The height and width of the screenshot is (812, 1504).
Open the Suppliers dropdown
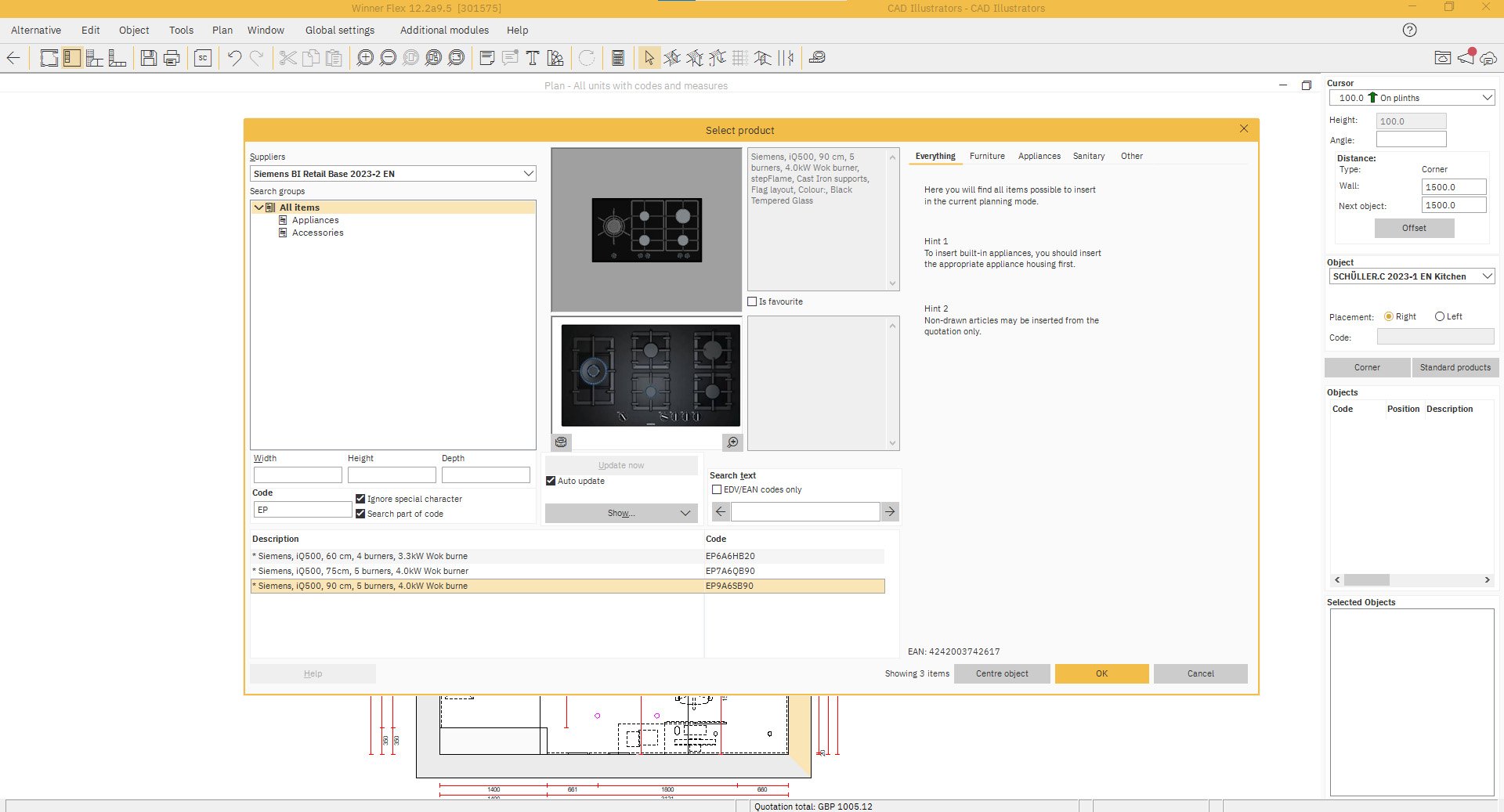[527, 173]
